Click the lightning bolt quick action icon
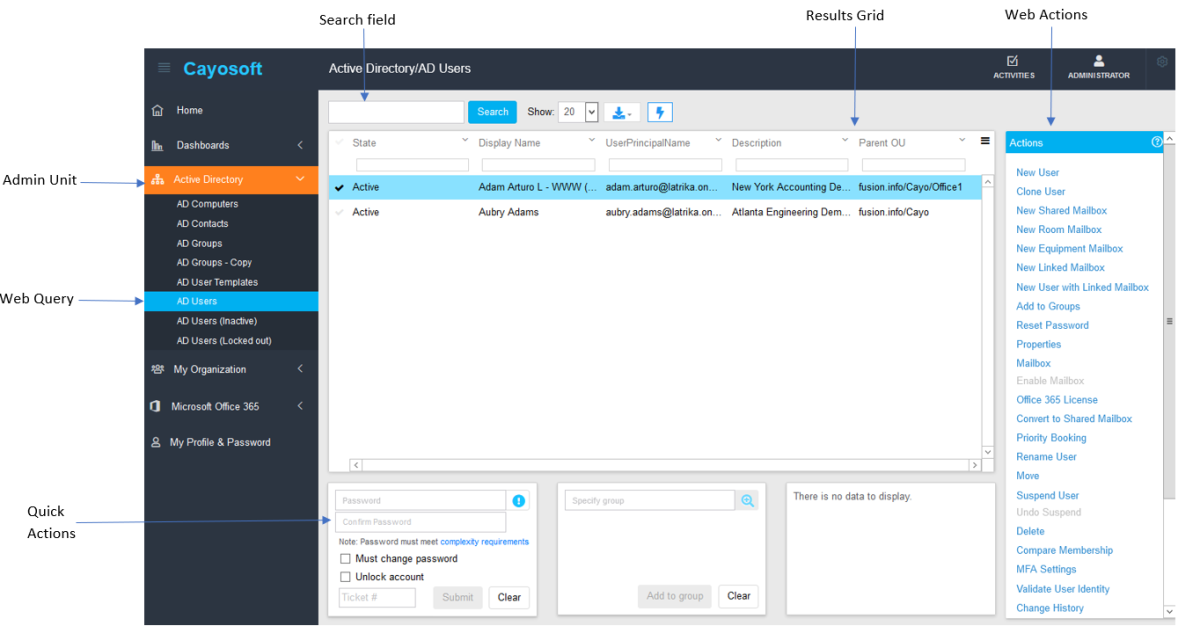 pyautogui.click(x=660, y=112)
